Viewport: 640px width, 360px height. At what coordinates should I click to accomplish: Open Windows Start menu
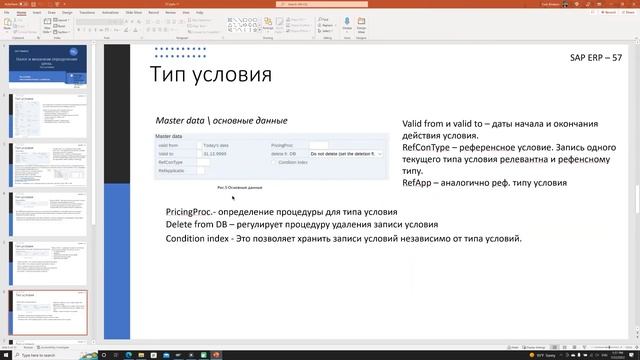click(x=6, y=355)
